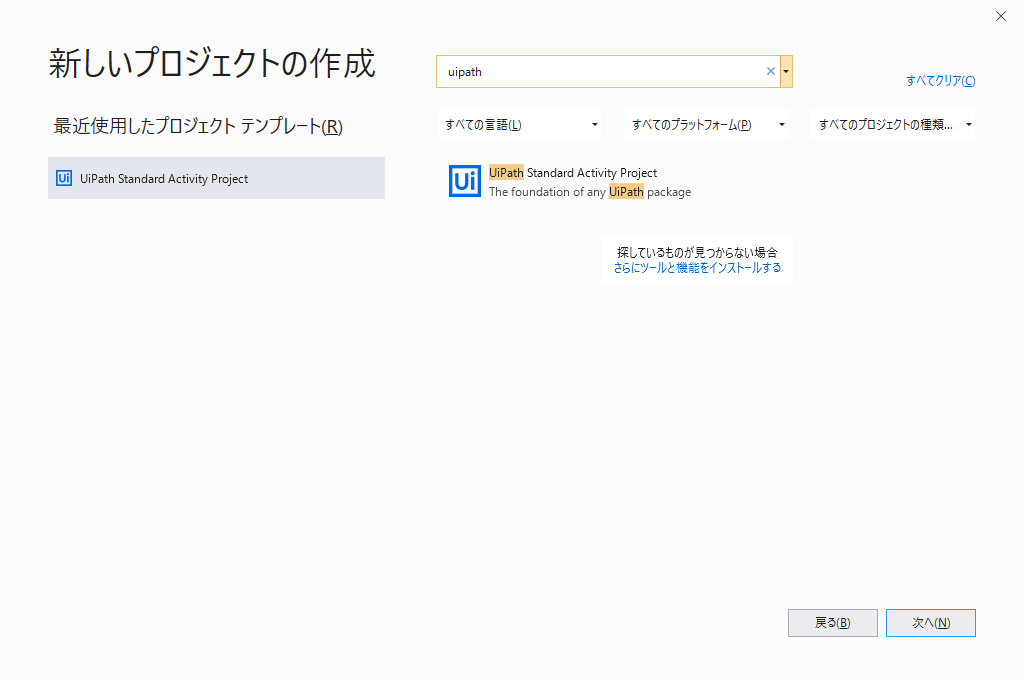Click the 戻る(B) back button
Image resolution: width=1024 pixels, height=680 pixels.
833,623
